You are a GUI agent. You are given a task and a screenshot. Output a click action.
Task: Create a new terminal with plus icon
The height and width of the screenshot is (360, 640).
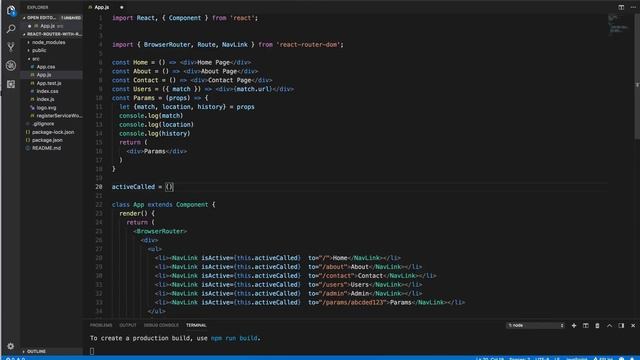click(x=574, y=325)
